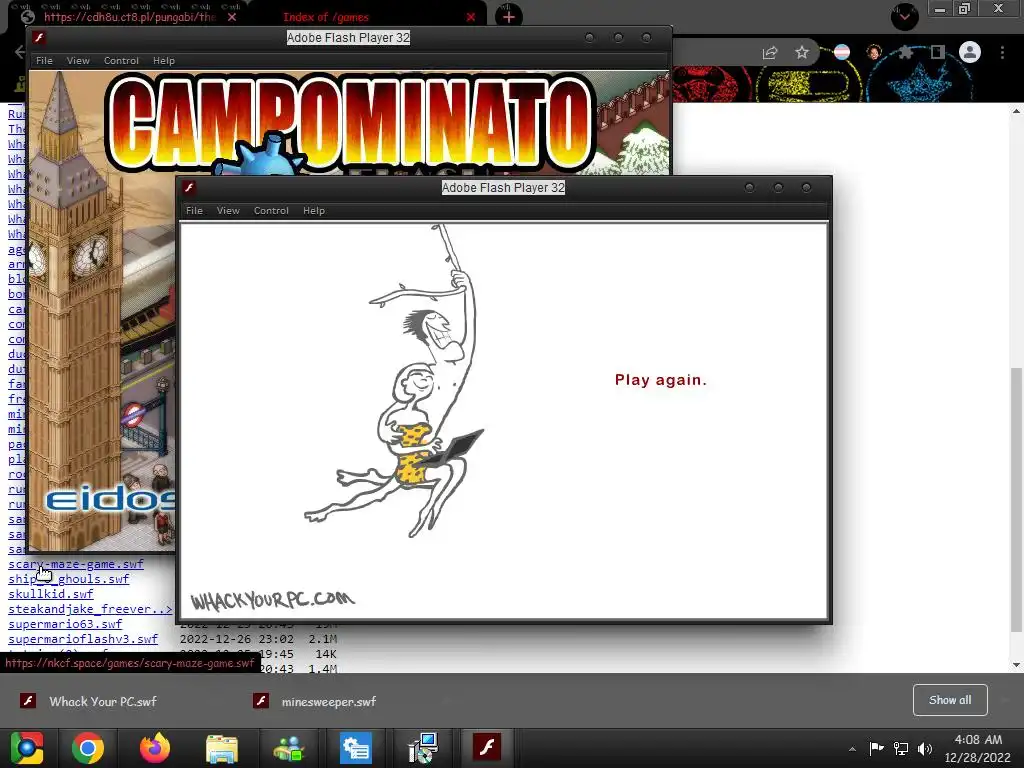Screen dimensions: 1024x768
Task: Close the cdh8u.ct8.pl tab
Action: 232,17
